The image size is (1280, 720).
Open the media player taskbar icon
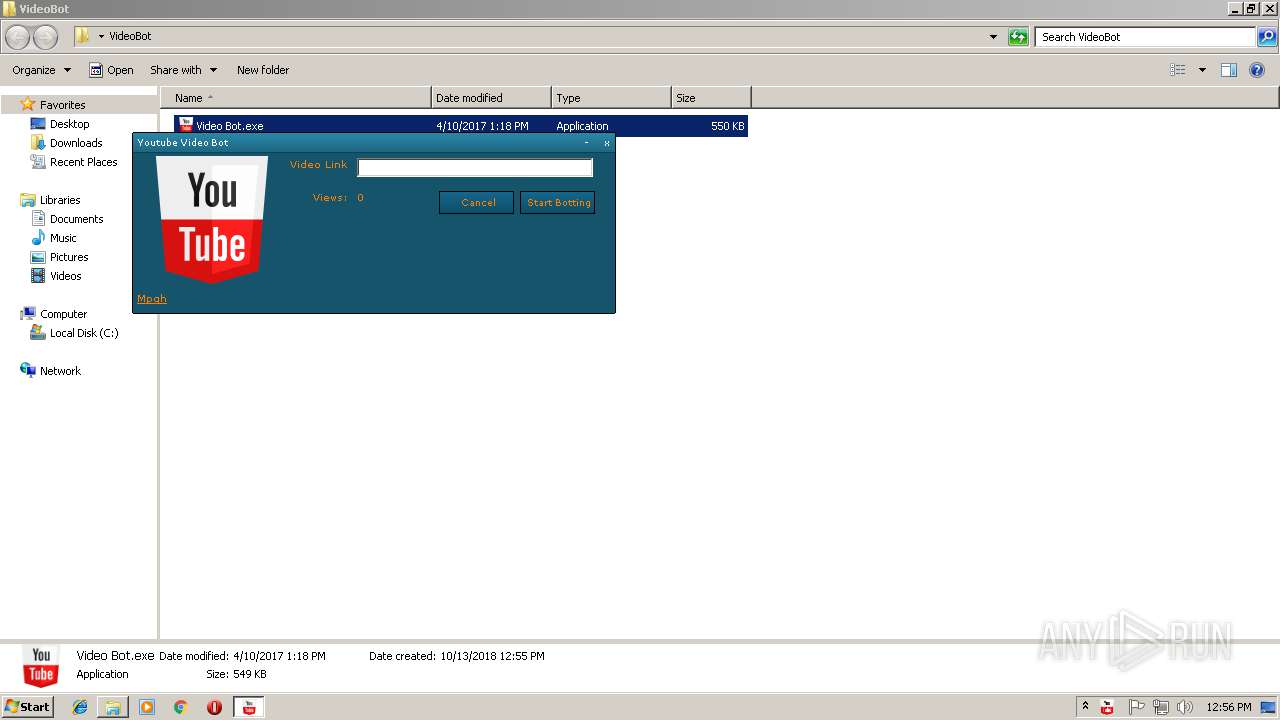coord(147,707)
